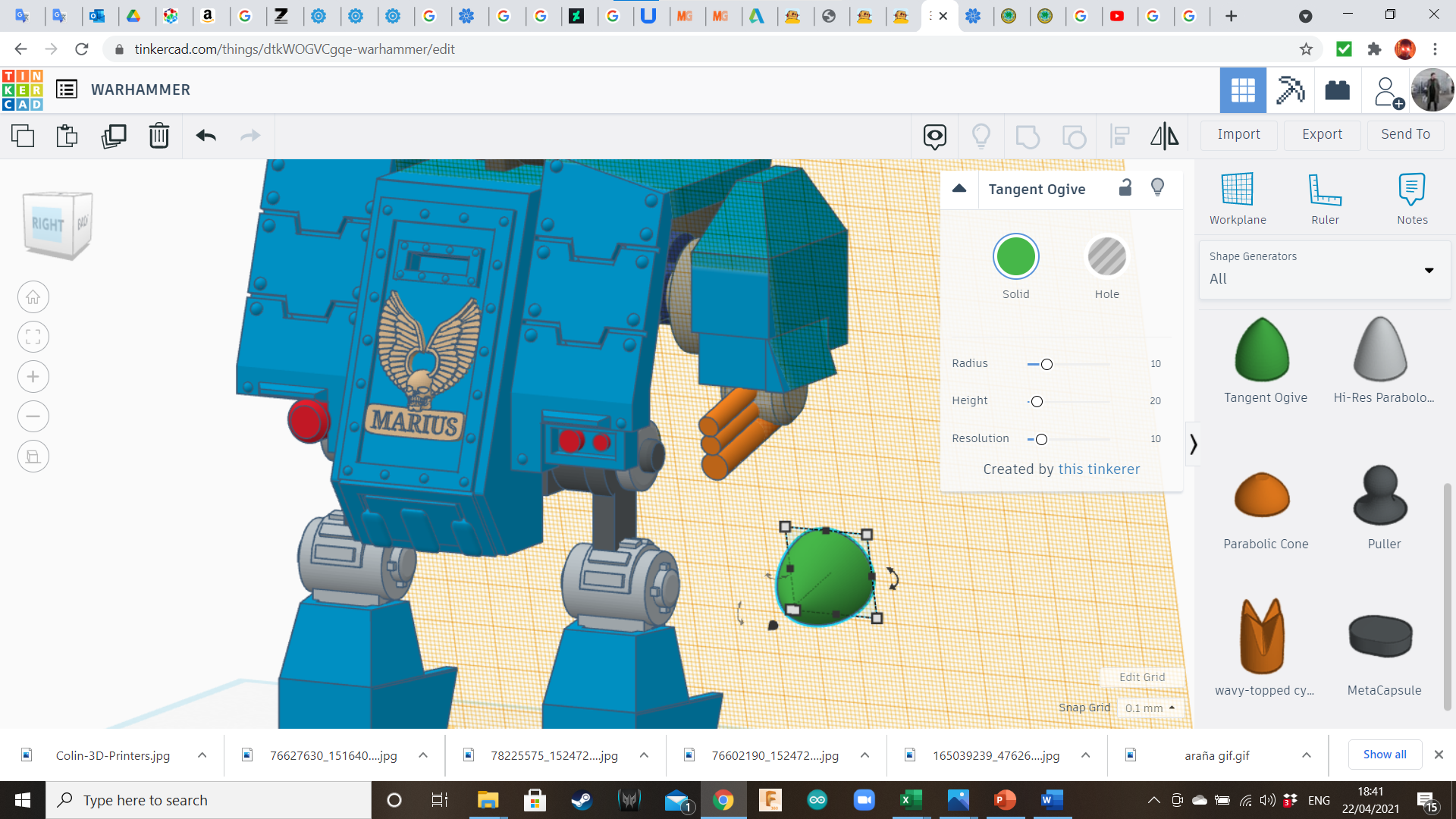This screenshot has width=1456, height=819.
Task: Set shape to Solid
Action: 1015,257
